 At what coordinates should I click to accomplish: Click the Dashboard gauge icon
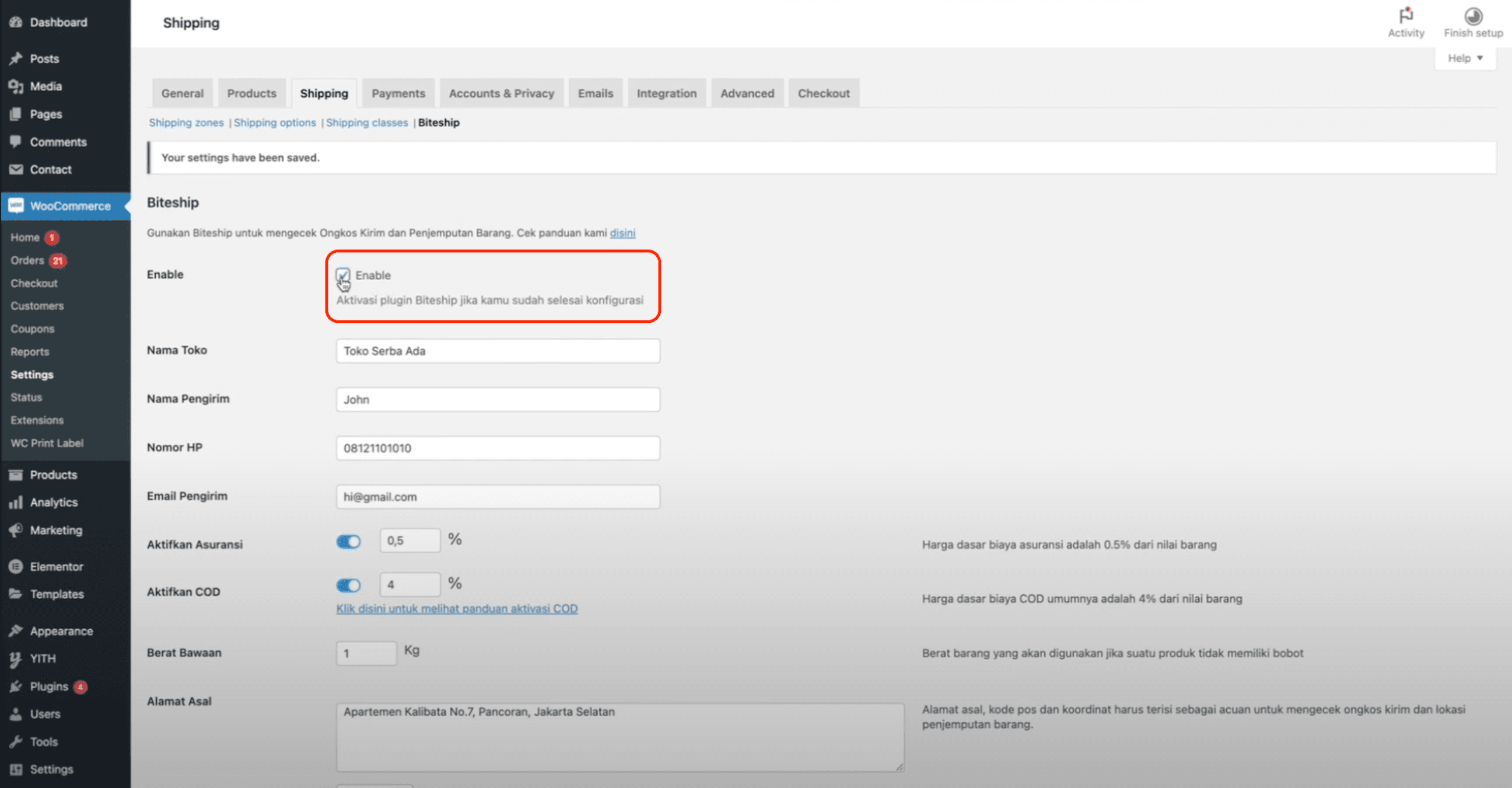16,22
